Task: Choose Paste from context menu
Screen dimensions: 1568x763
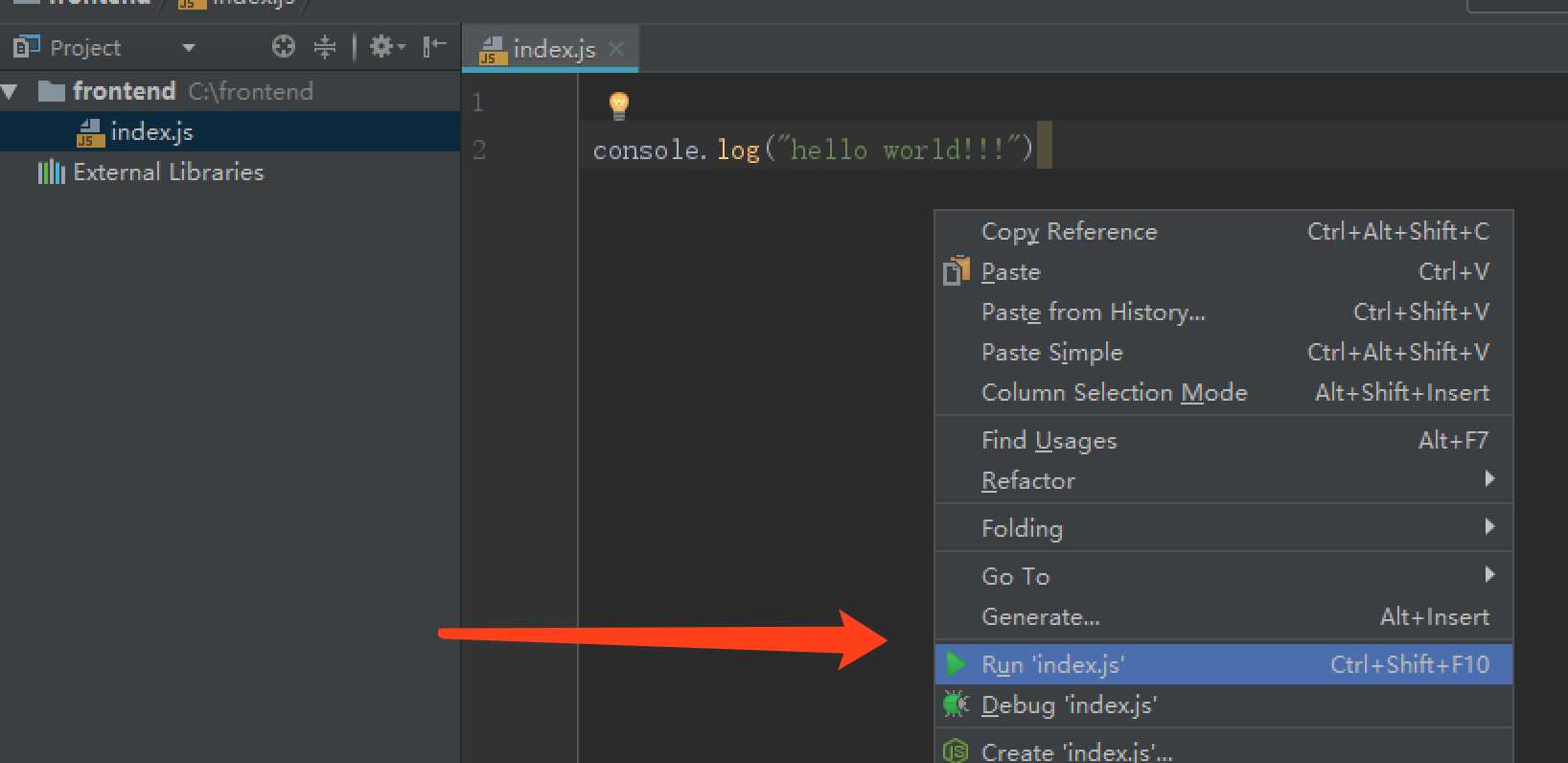Action: click(x=1224, y=272)
